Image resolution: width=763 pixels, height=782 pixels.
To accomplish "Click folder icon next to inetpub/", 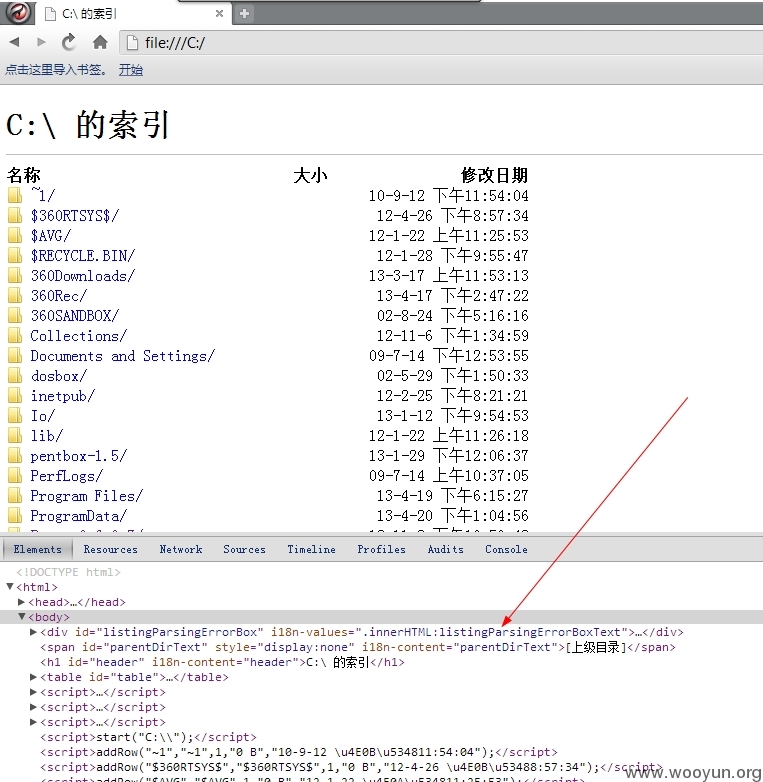I will pyautogui.click(x=15, y=395).
